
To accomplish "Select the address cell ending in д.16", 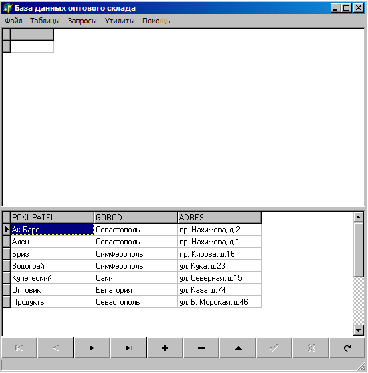I will click(220, 254).
